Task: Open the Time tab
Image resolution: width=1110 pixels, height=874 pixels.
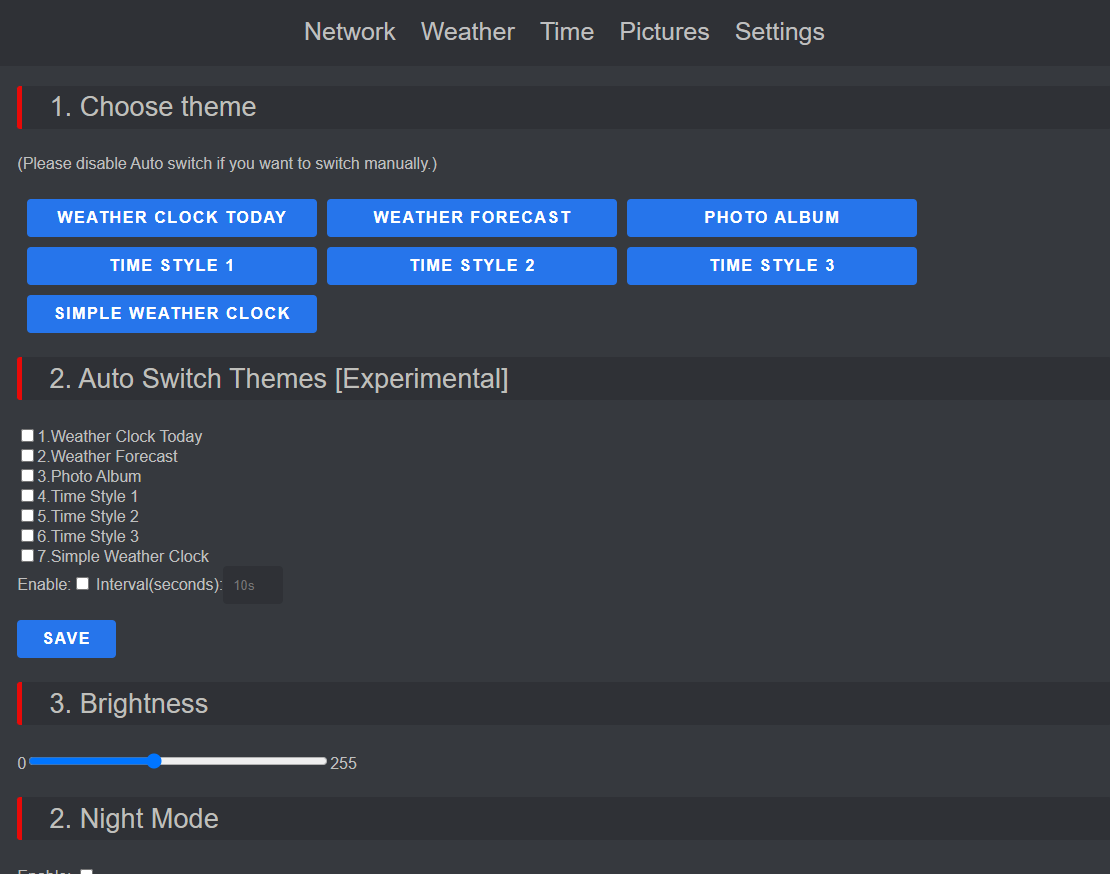Action: point(567,32)
